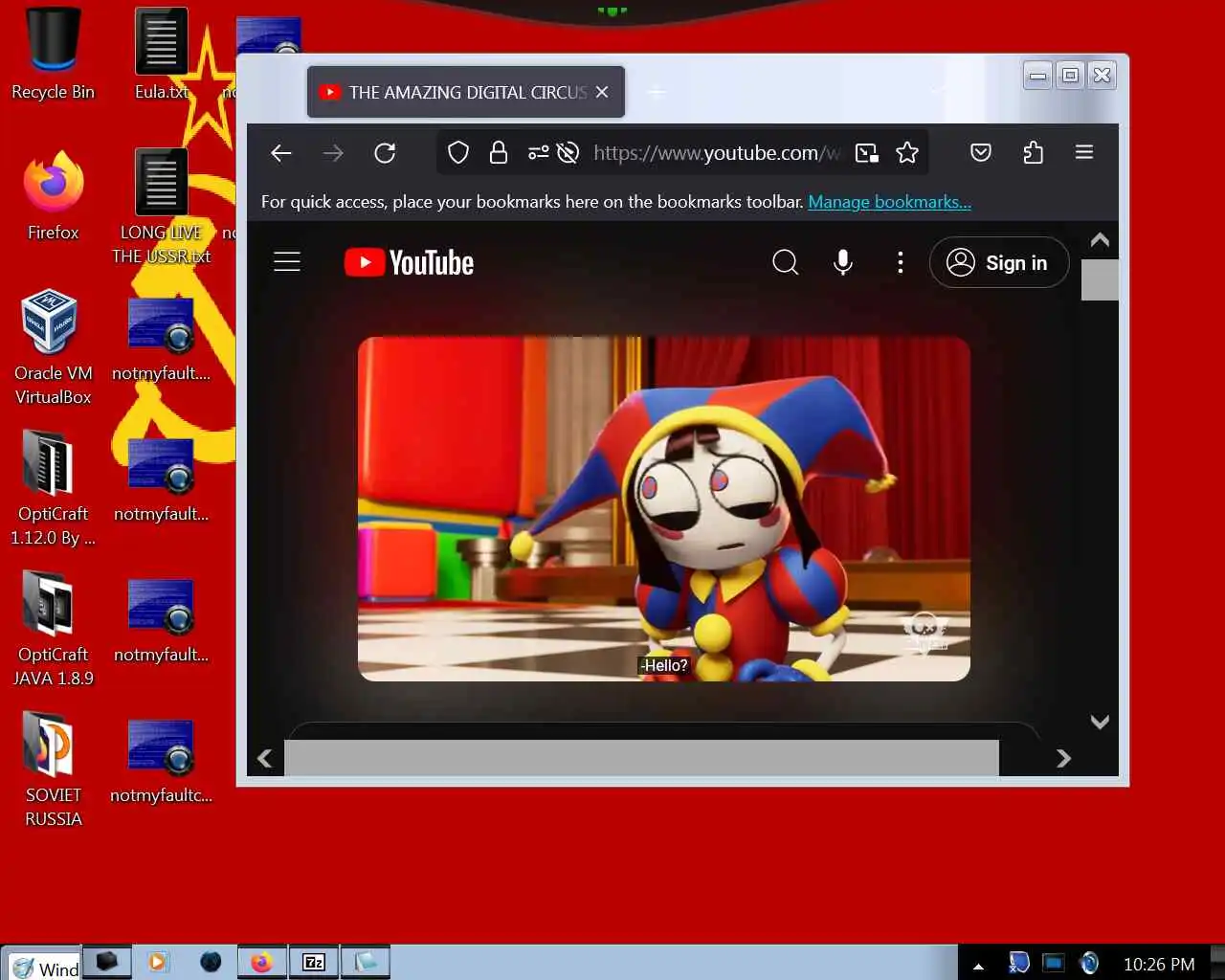The width and height of the screenshot is (1225, 980).
Task: Go to YouTube home via logo
Action: (409, 262)
